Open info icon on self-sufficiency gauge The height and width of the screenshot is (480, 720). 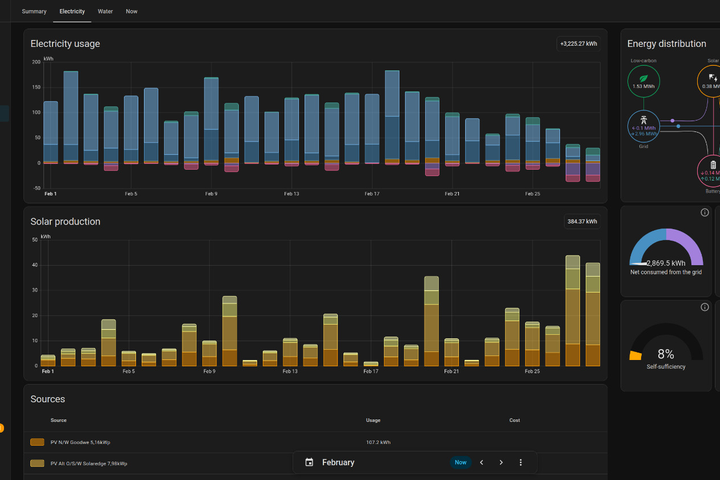pos(704,307)
